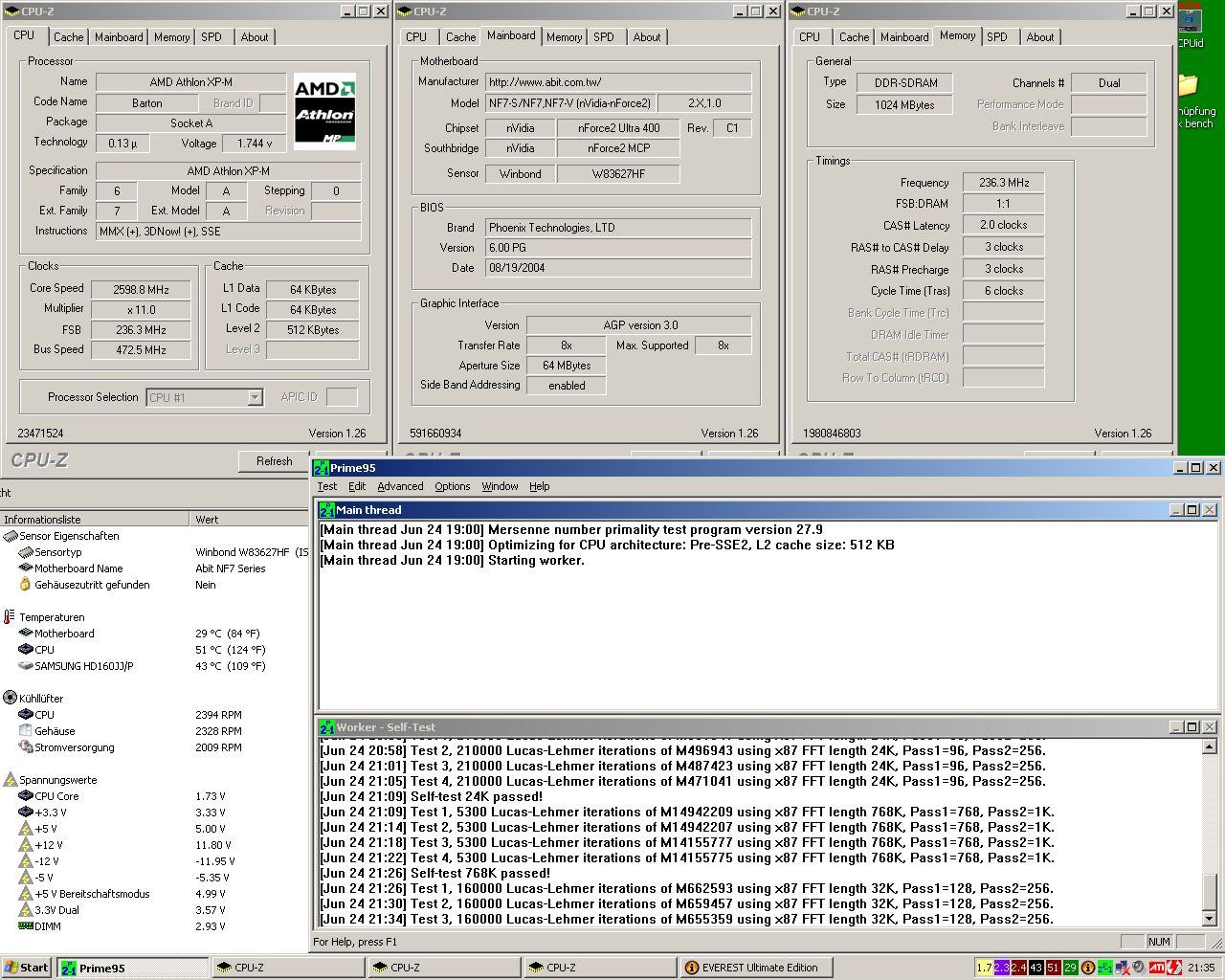Click the ATI tray icon

1156,968
